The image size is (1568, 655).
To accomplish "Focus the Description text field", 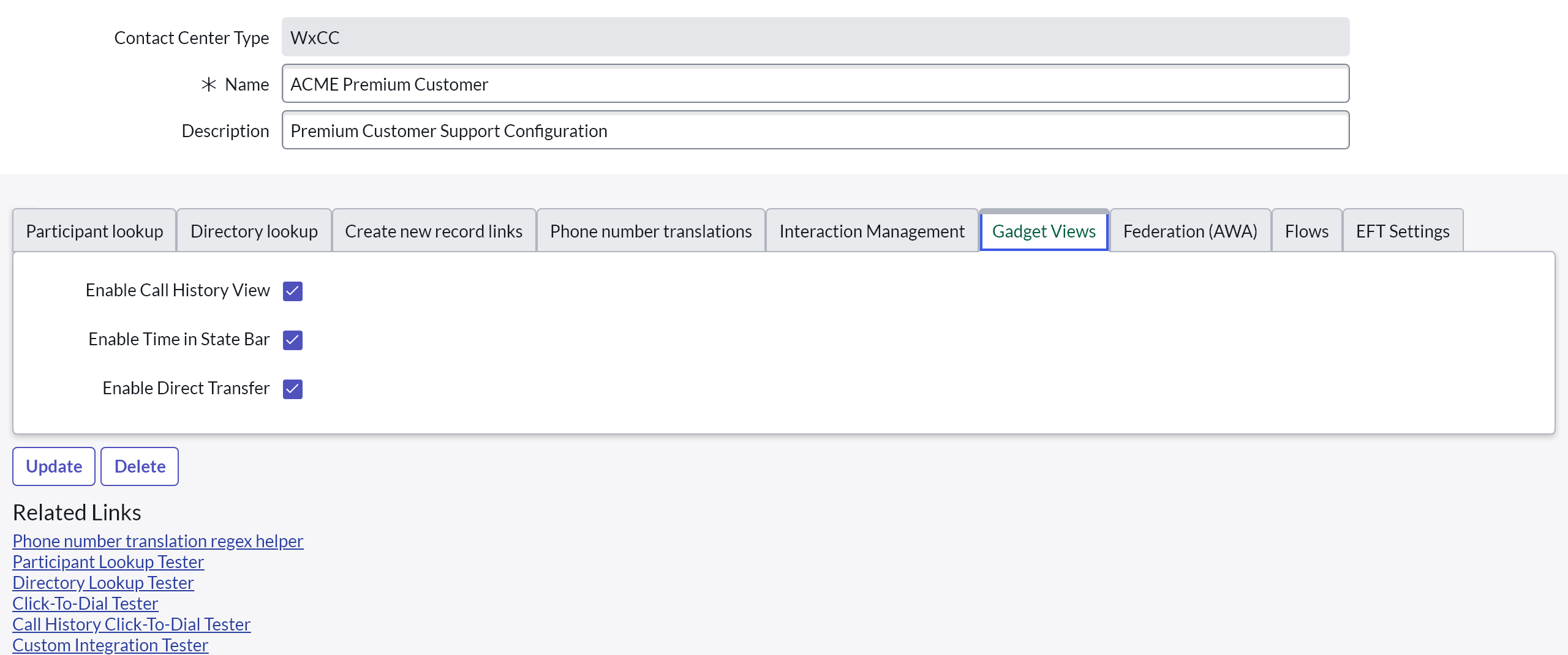I will coord(815,130).
